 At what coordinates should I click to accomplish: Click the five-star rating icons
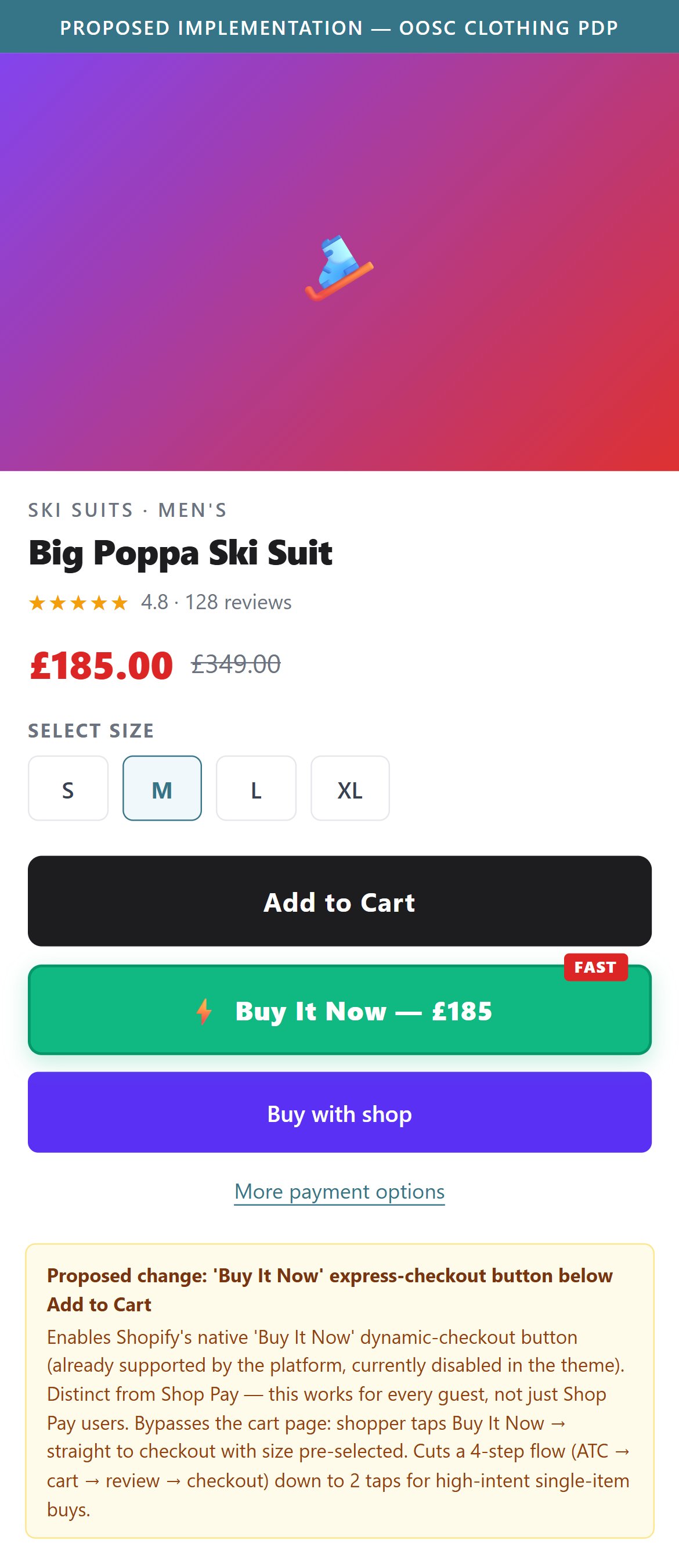pyautogui.click(x=78, y=603)
